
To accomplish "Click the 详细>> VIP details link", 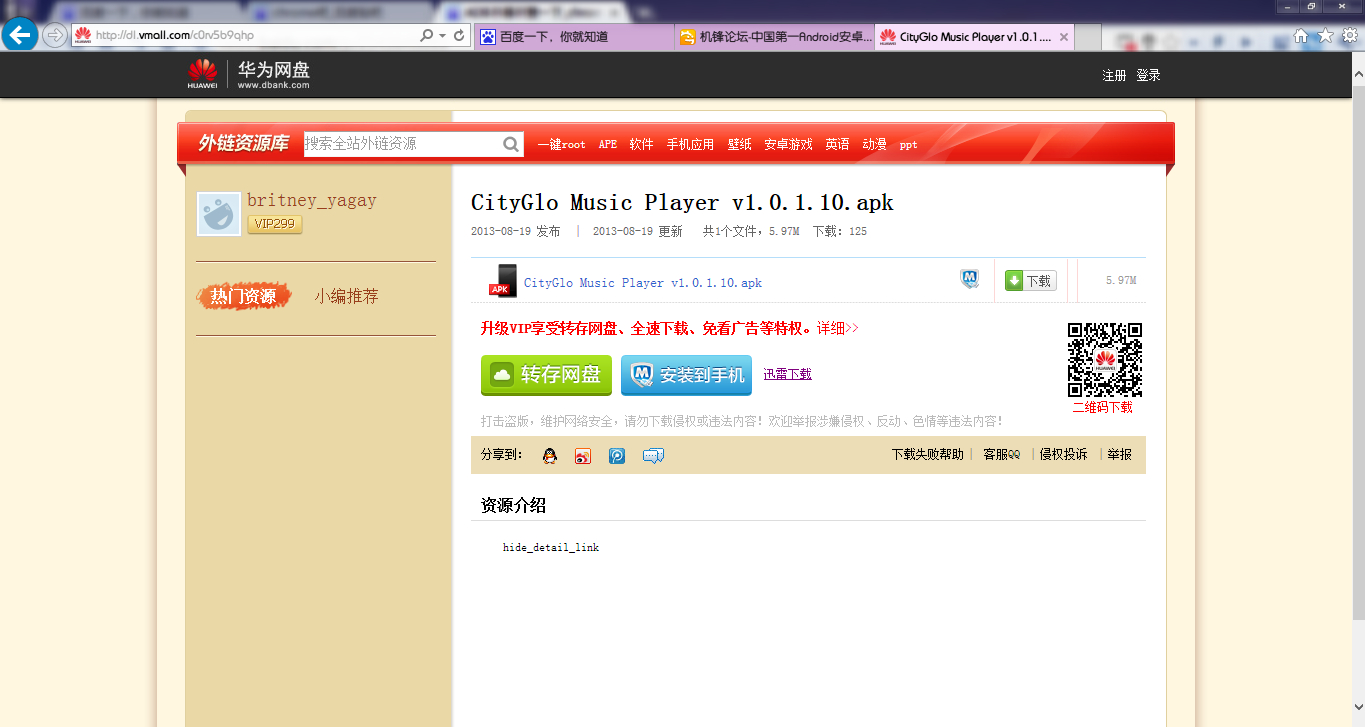I will point(838,328).
